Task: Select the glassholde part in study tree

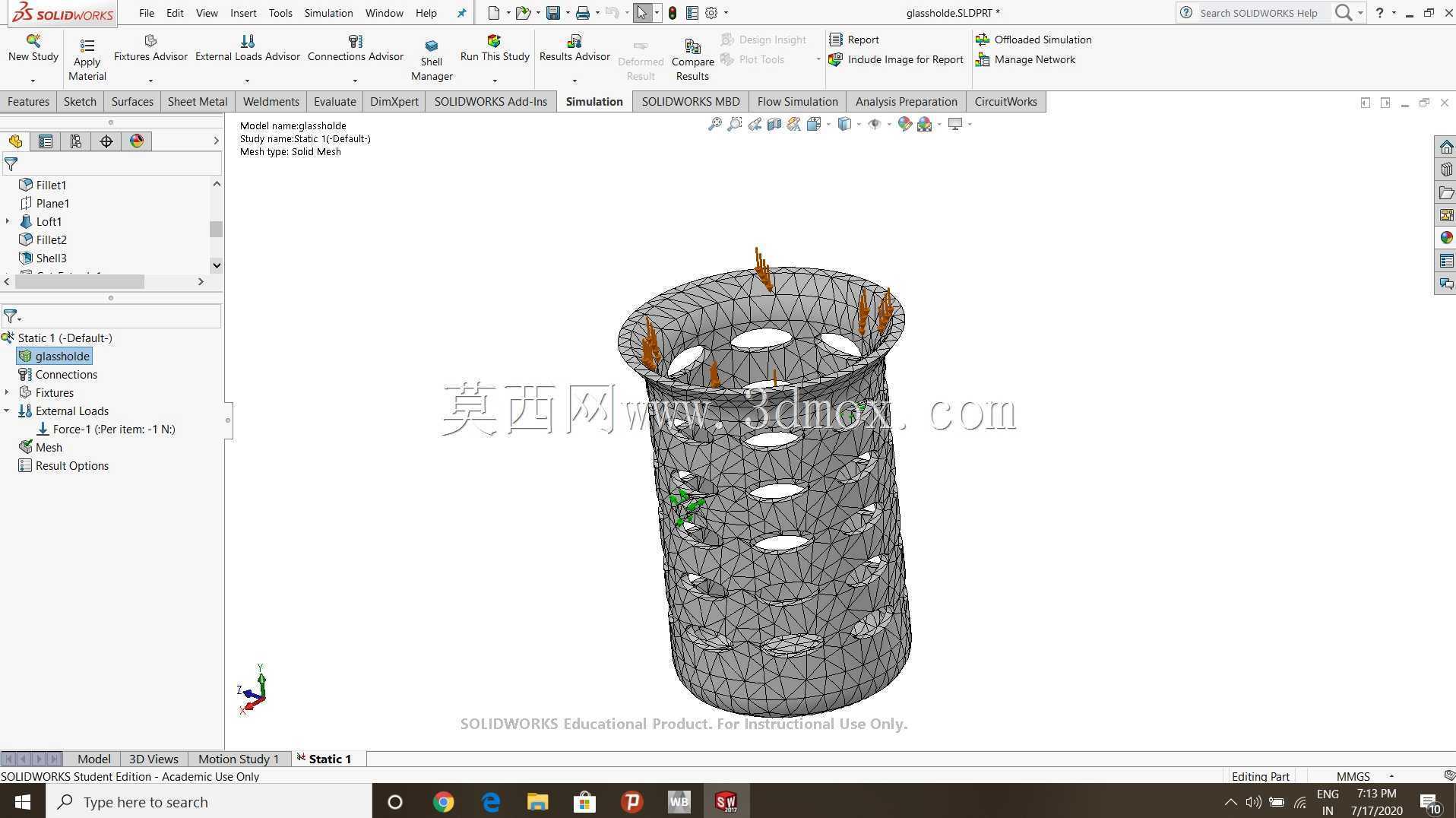Action: pos(55,356)
